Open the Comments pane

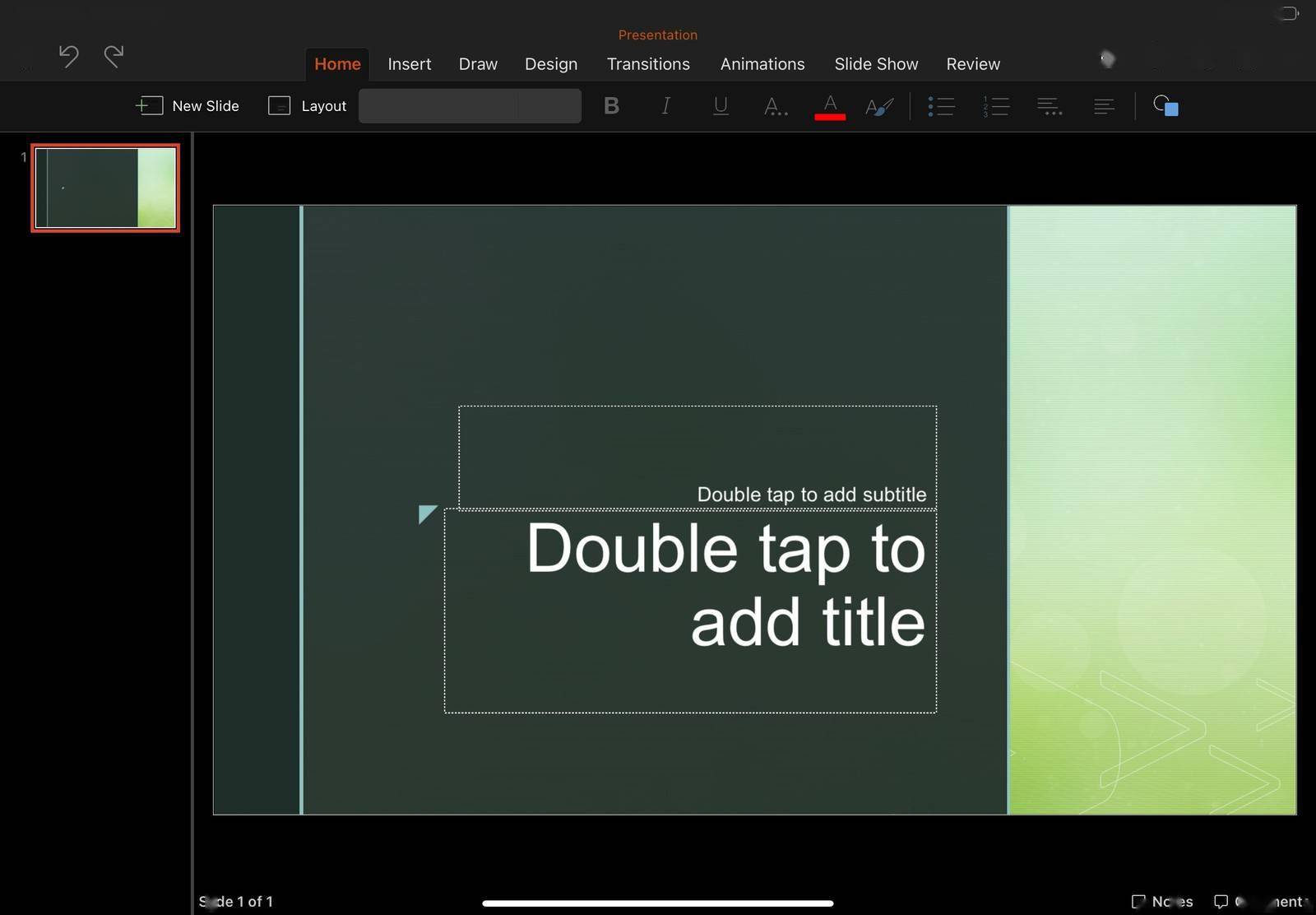click(1259, 902)
